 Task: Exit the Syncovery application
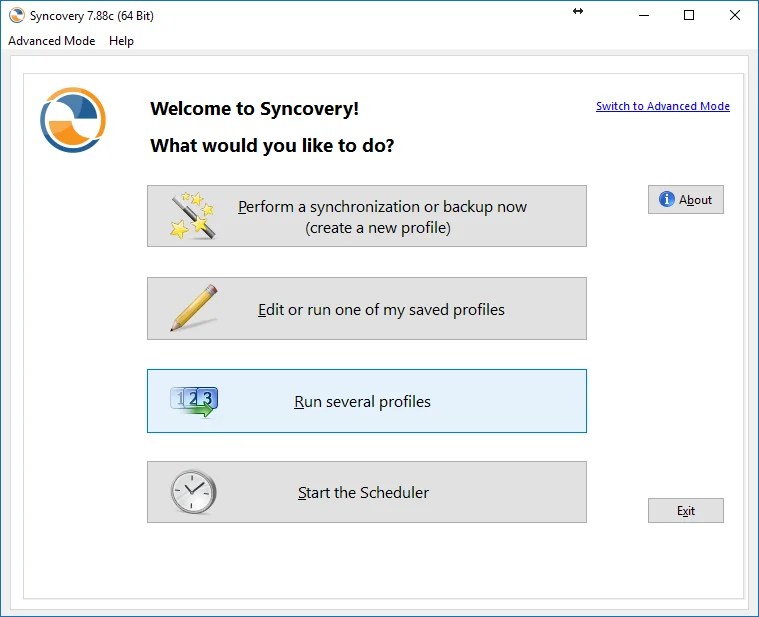[685, 511]
